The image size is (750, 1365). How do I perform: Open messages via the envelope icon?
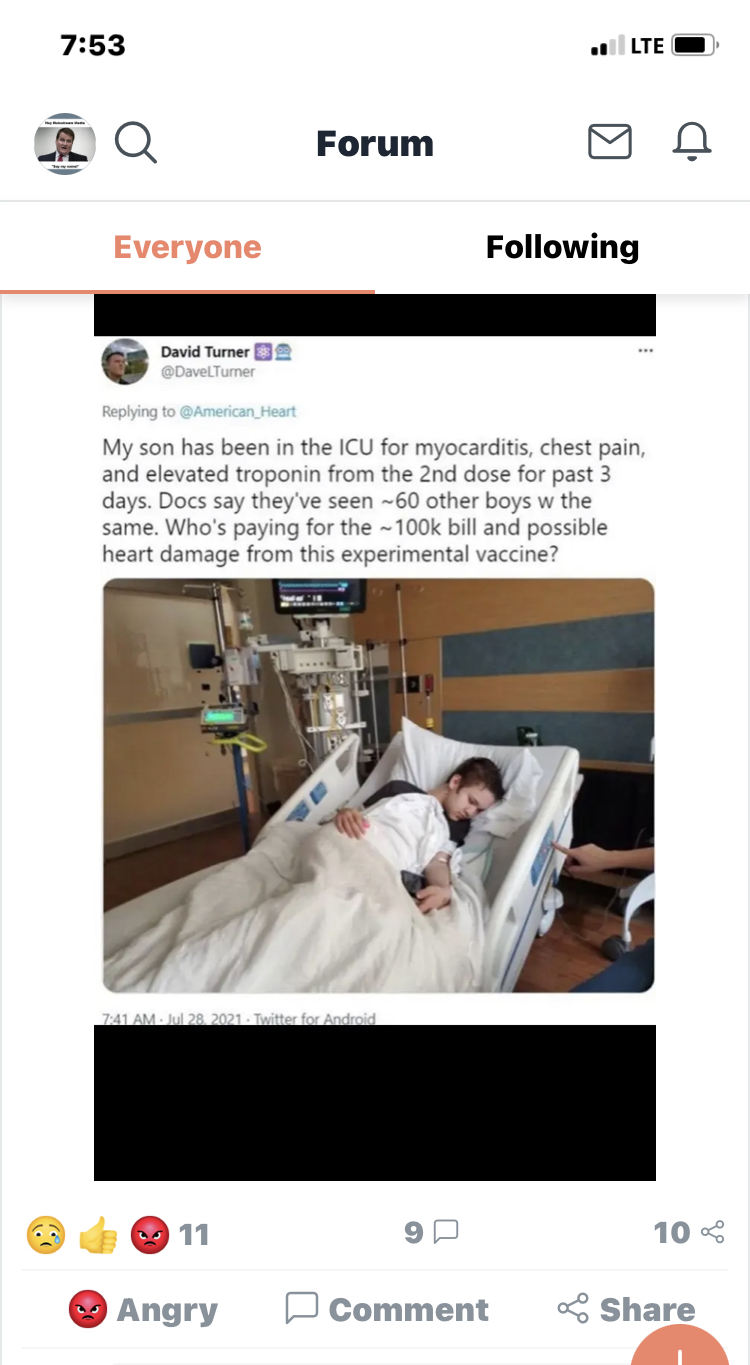click(x=609, y=142)
